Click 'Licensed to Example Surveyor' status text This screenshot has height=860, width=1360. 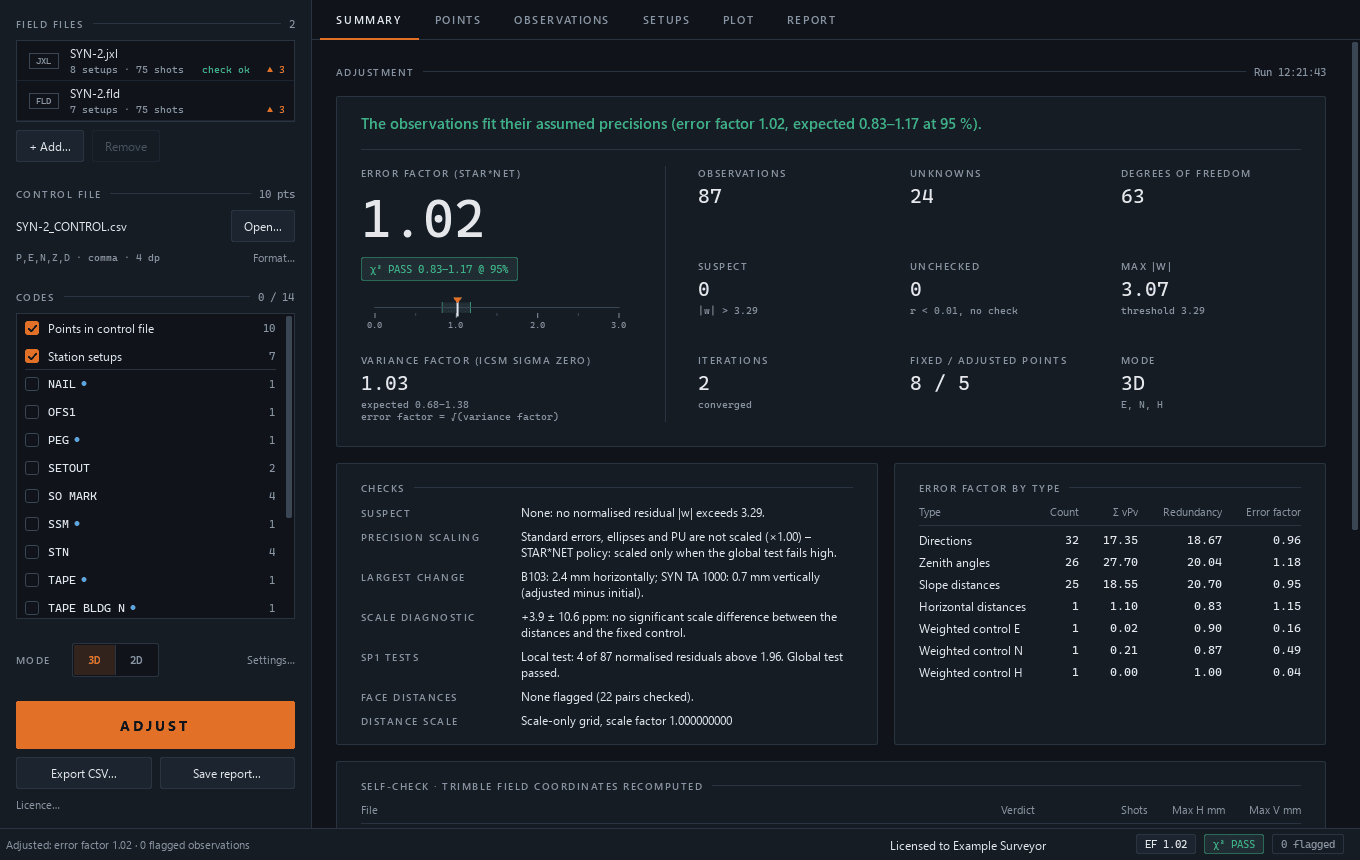pyautogui.click(x=968, y=845)
